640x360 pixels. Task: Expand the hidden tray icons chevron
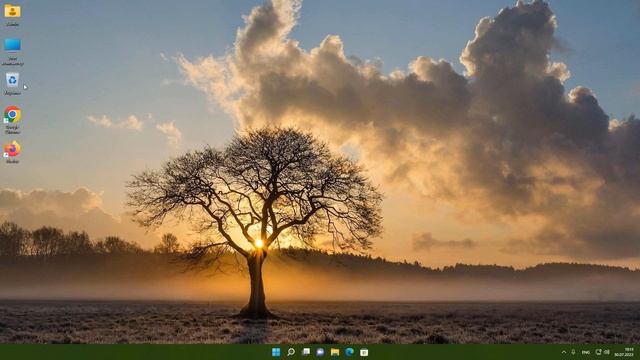[564, 352]
